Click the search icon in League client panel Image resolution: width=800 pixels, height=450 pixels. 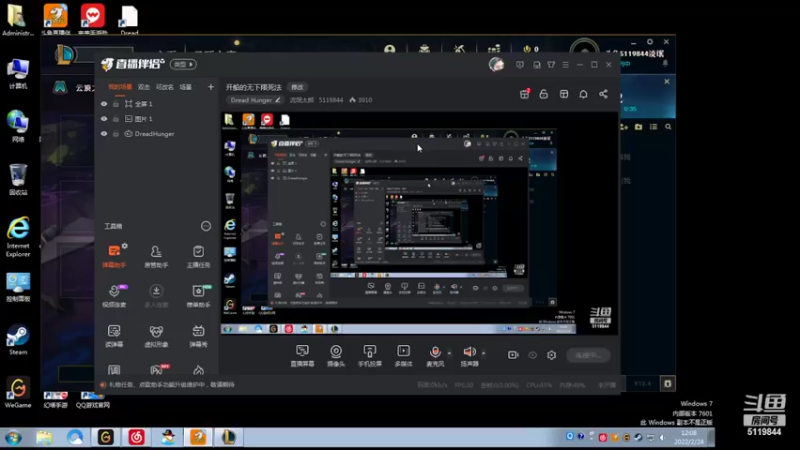point(668,127)
